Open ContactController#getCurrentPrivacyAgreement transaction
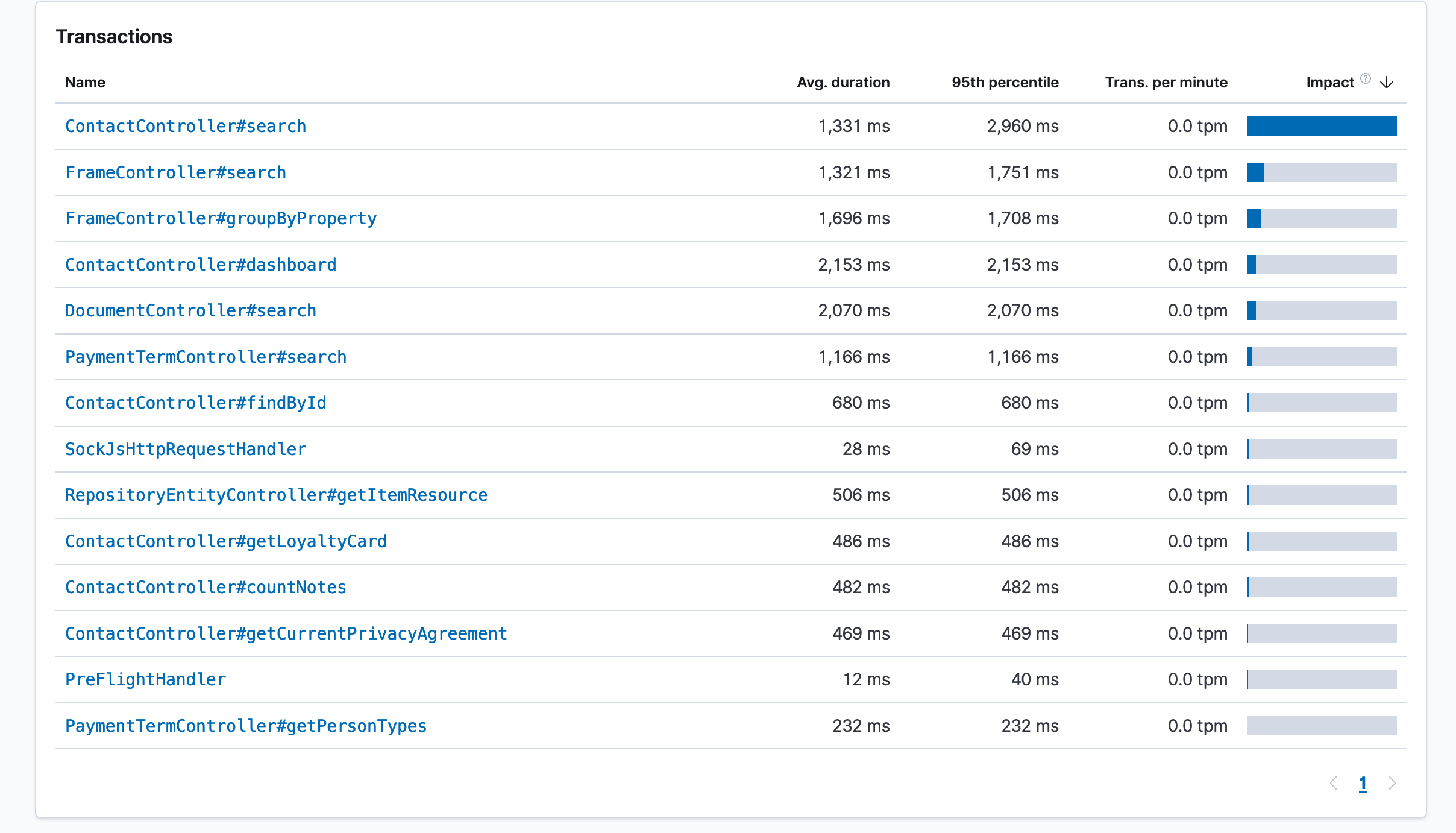The width and height of the screenshot is (1456, 833). 286,633
